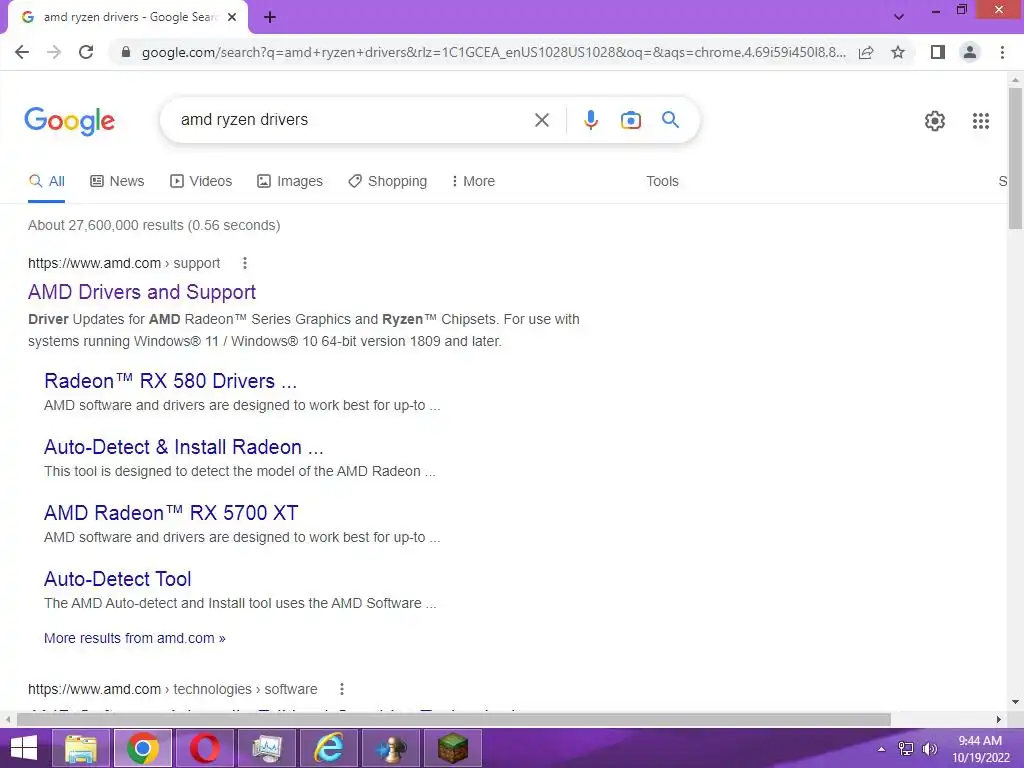This screenshot has width=1024, height=768.
Task: Open the search Tools option
Action: click(x=662, y=182)
